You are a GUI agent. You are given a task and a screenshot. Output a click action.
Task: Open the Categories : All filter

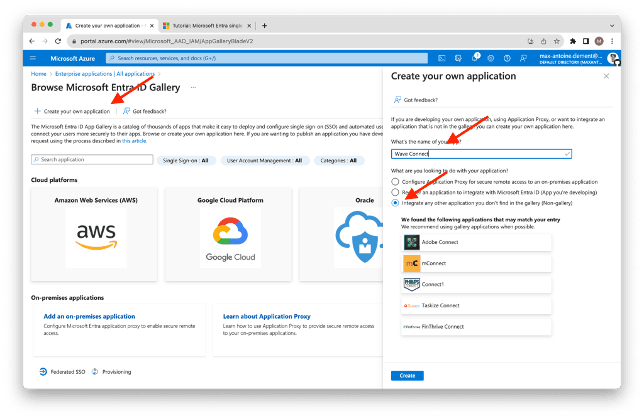click(x=339, y=161)
